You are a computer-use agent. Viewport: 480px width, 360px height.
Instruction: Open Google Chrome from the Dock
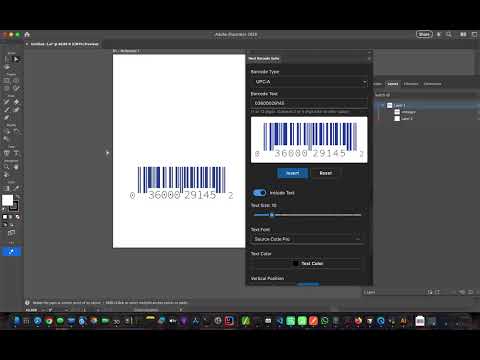click(x=49, y=321)
